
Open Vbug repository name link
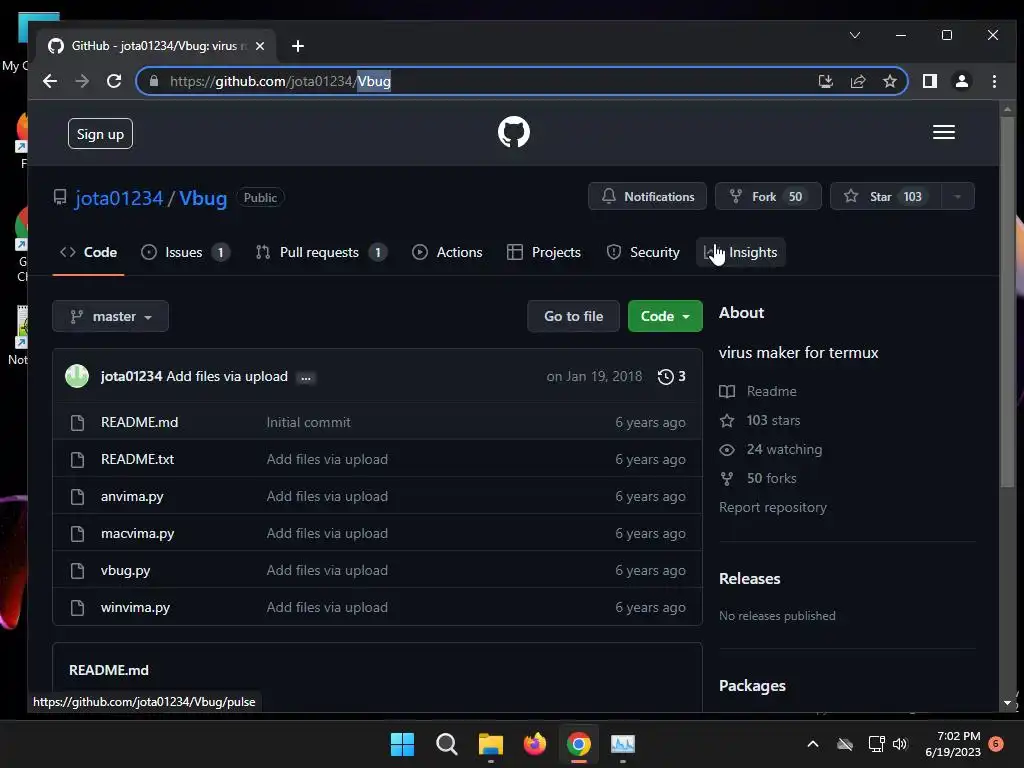tap(203, 198)
